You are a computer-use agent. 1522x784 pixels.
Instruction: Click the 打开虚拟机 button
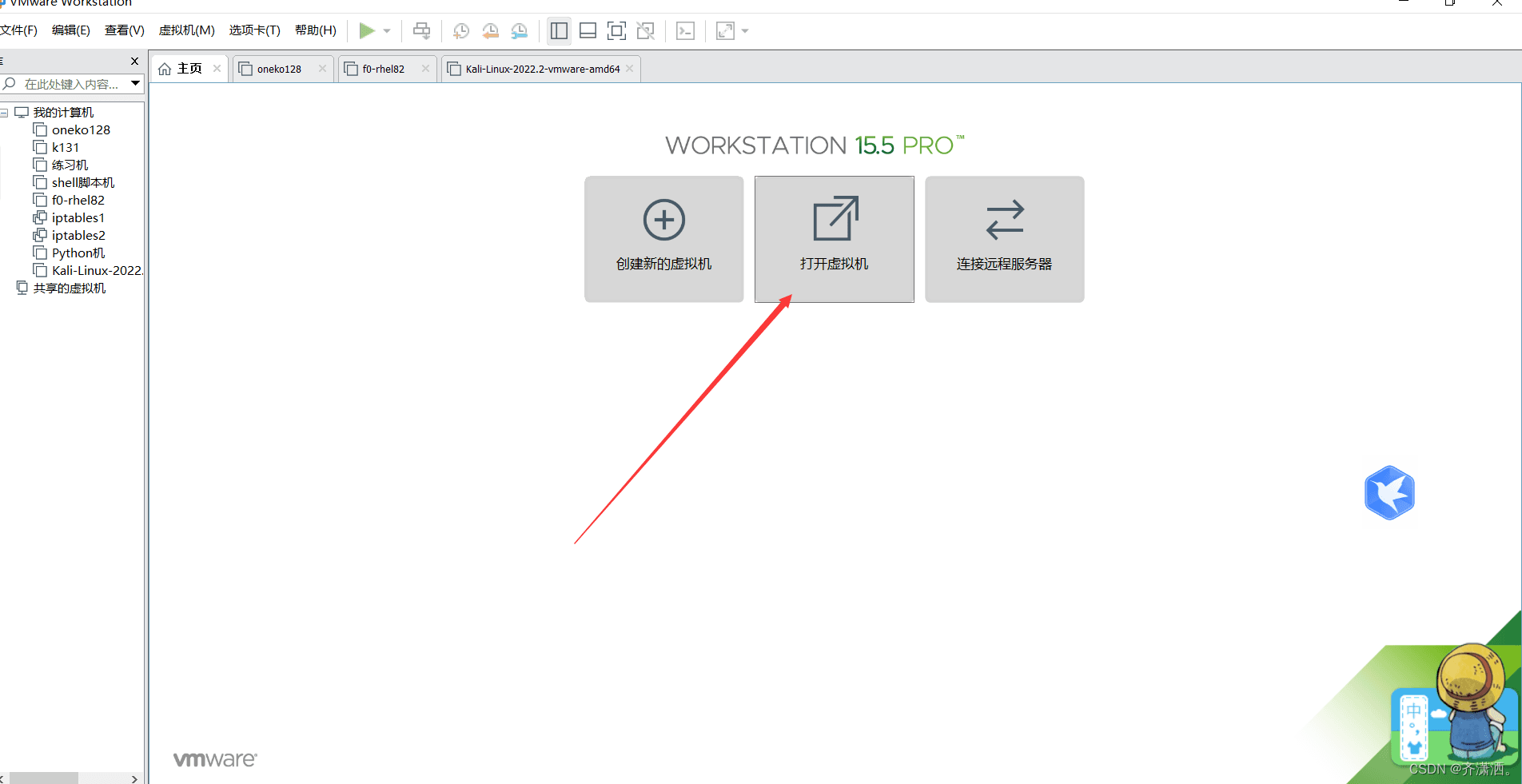point(835,239)
